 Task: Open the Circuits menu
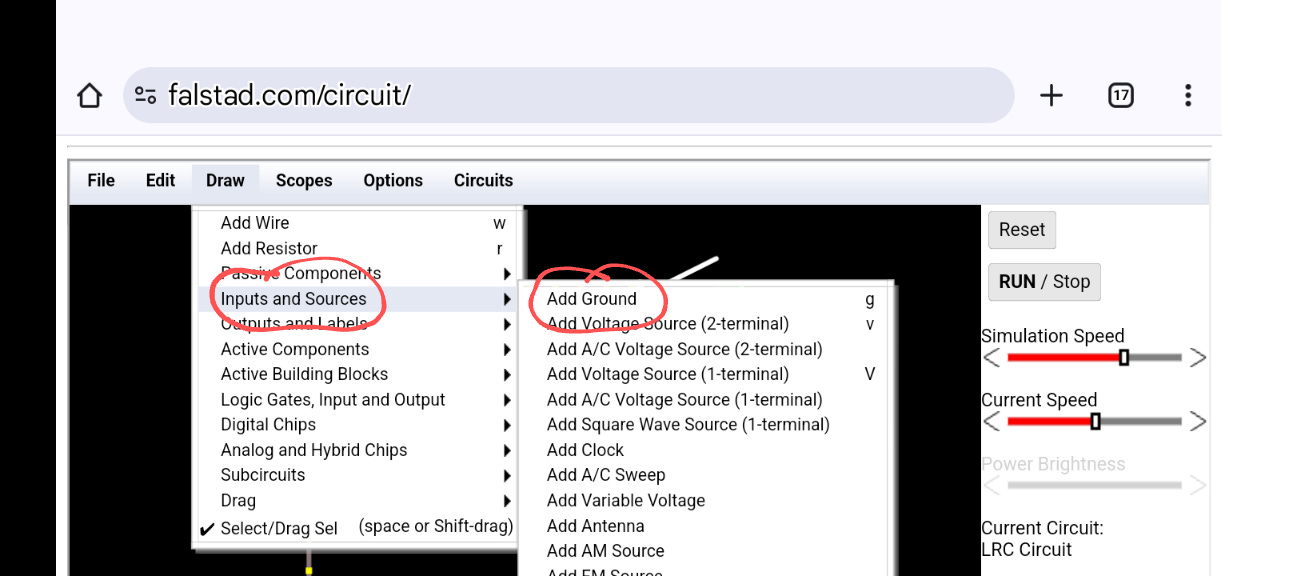pyautogui.click(x=483, y=180)
